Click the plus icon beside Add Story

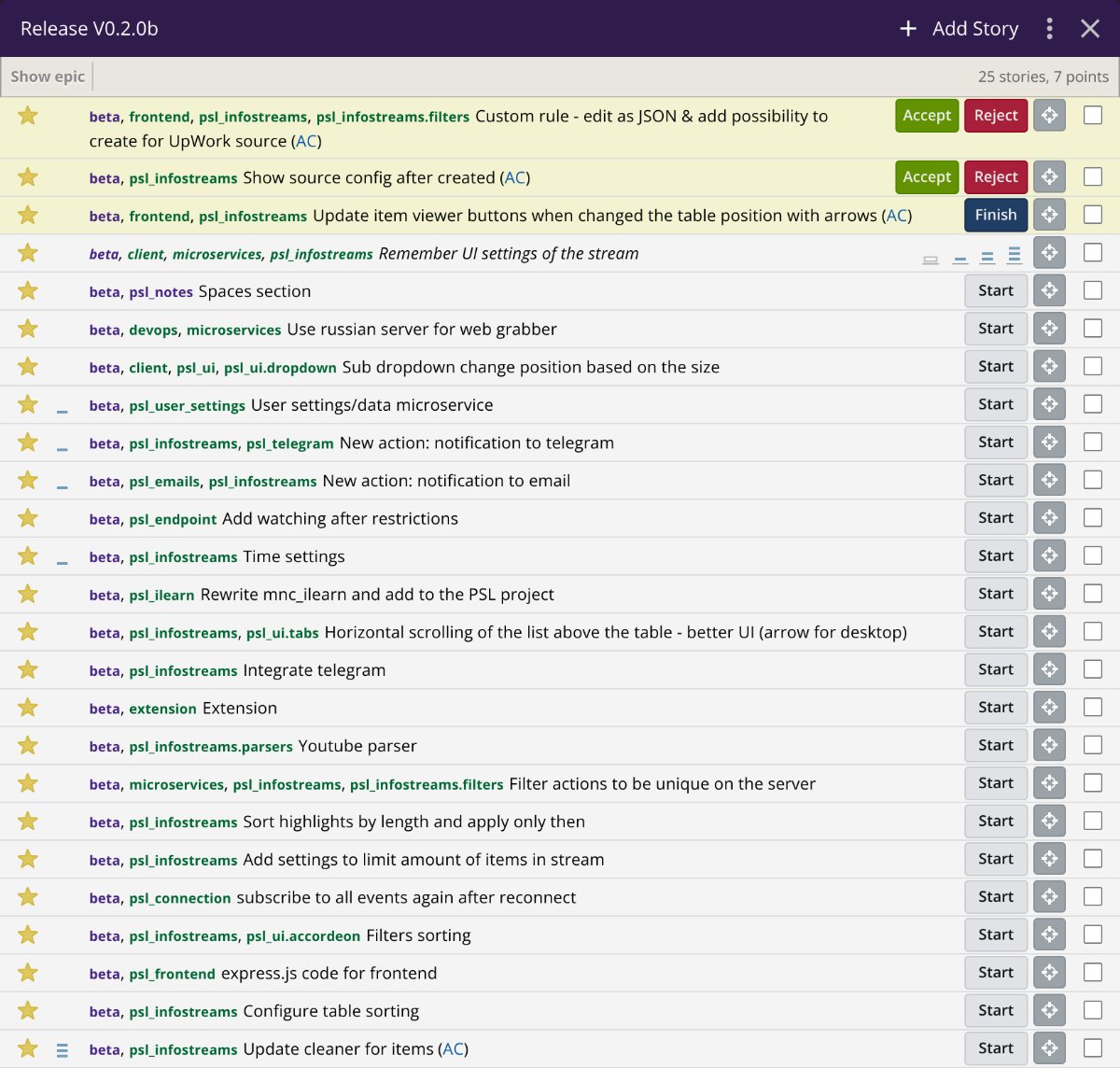[907, 29]
